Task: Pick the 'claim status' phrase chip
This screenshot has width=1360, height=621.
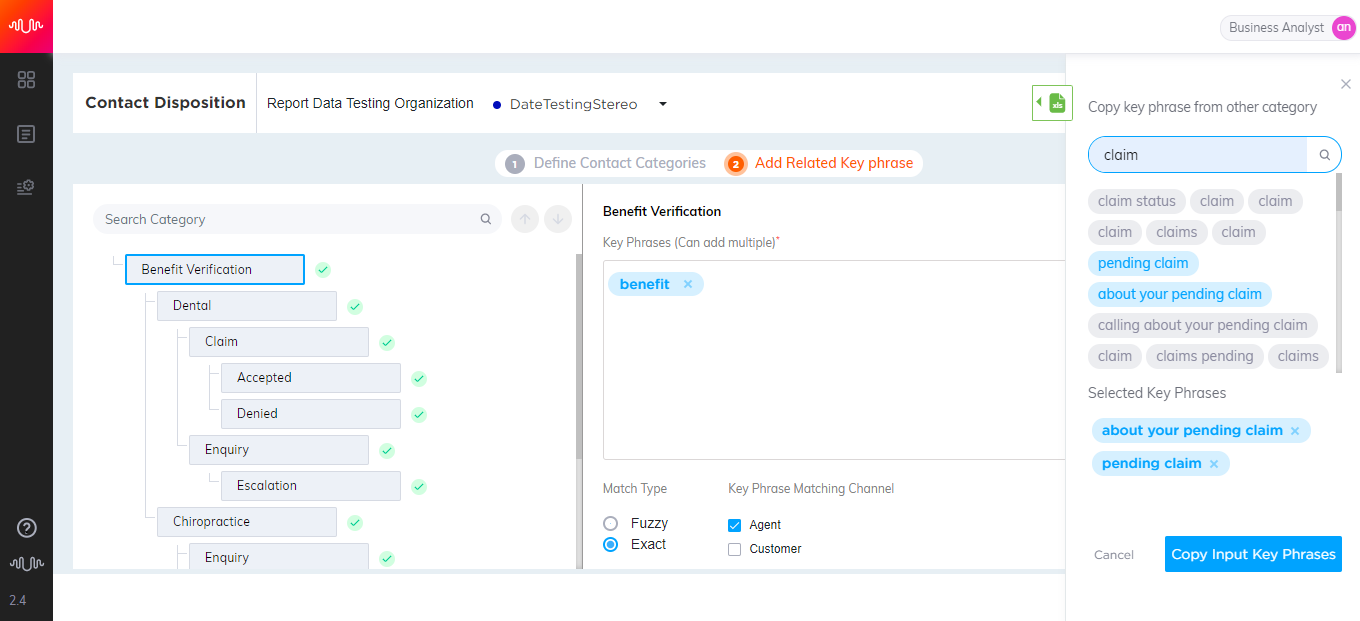Action: tap(1137, 201)
